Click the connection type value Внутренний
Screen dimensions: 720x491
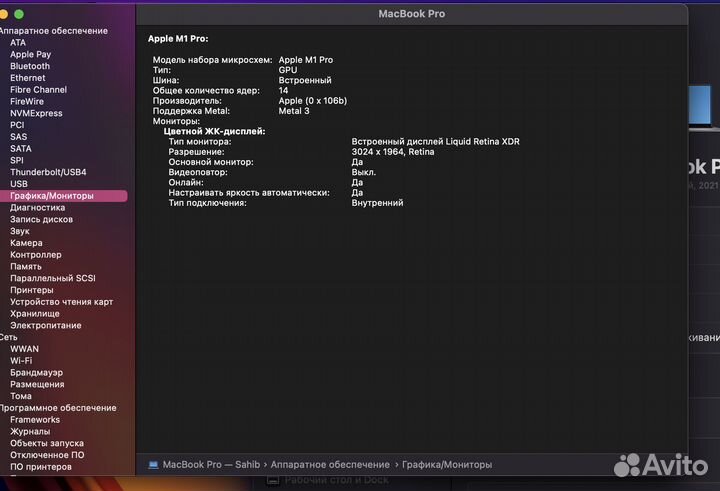(377, 203)
